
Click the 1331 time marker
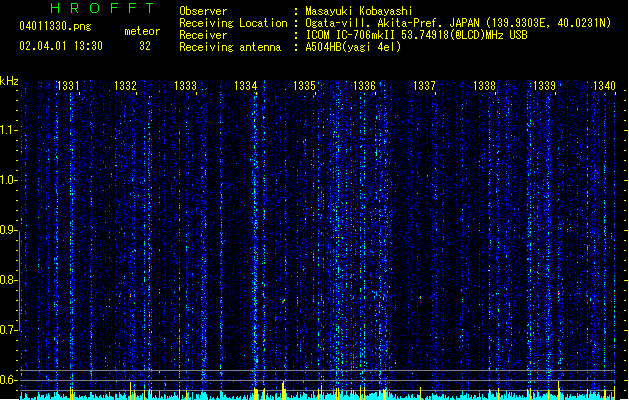click(x=68, y=86)
